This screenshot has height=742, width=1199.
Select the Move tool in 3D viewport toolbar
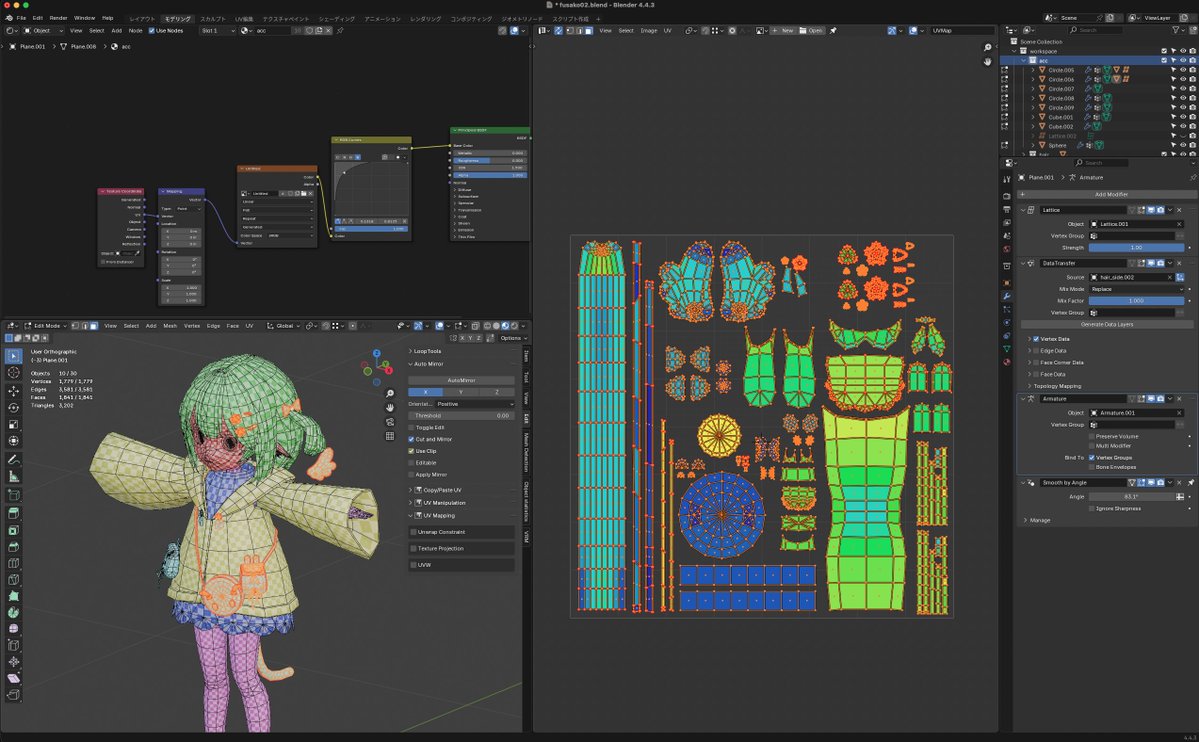pos(13,391)
